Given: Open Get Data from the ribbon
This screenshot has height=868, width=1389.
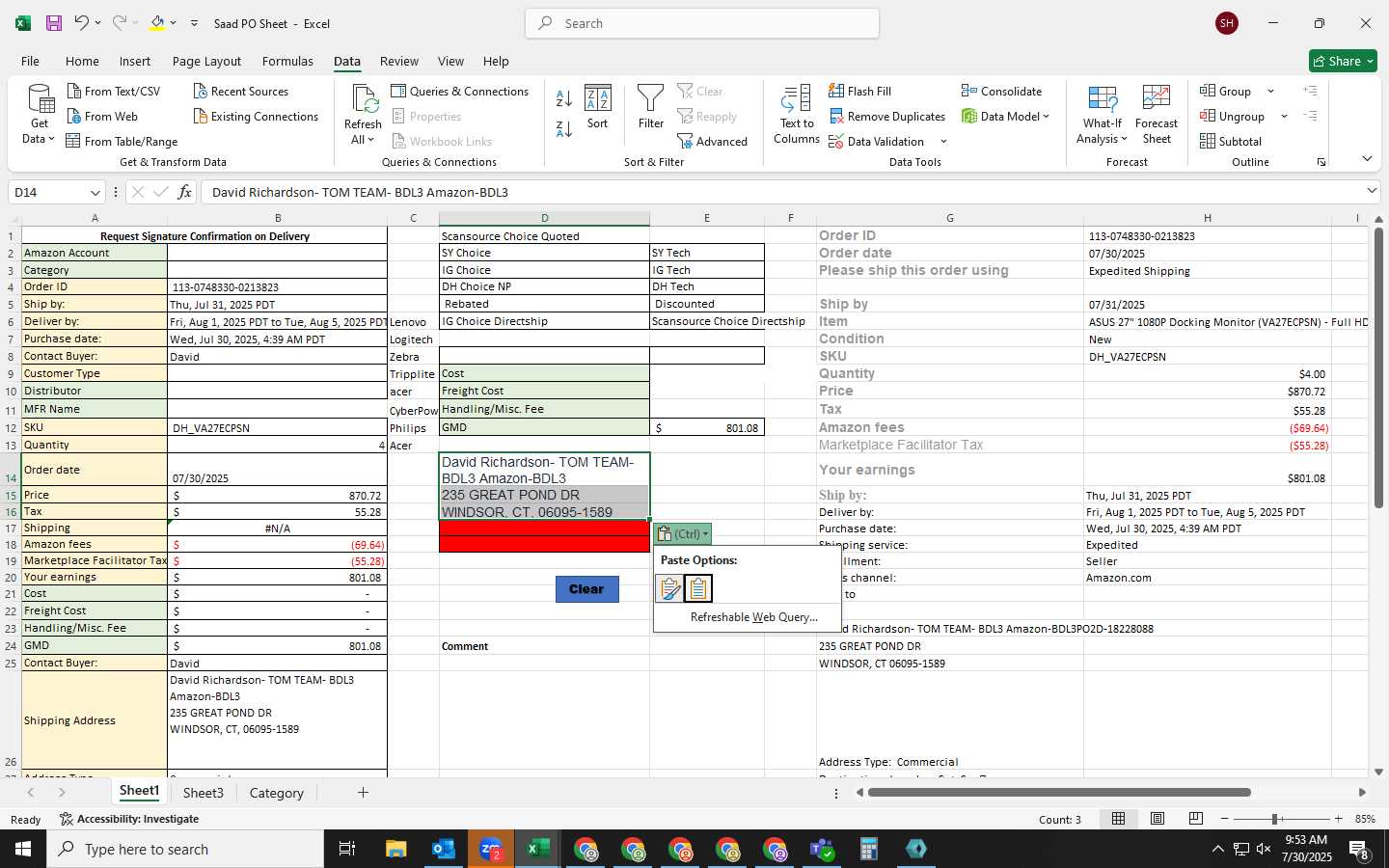Looking at the screenshot, I should coord(40,114).
